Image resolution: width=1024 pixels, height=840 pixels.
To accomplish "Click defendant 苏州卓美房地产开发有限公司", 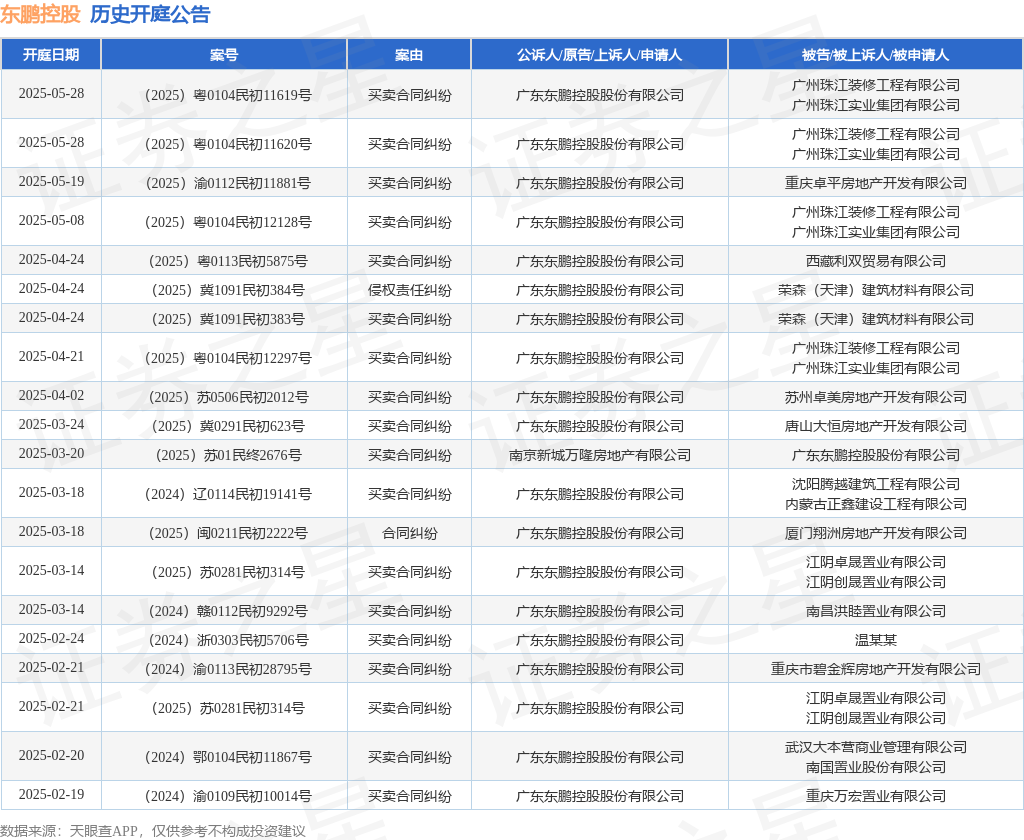I will [875, 397].
